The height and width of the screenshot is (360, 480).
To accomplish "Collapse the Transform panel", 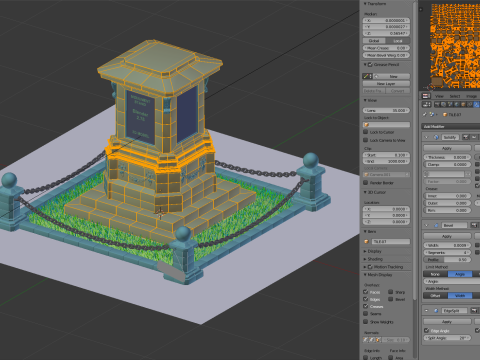I will [365, 4].
